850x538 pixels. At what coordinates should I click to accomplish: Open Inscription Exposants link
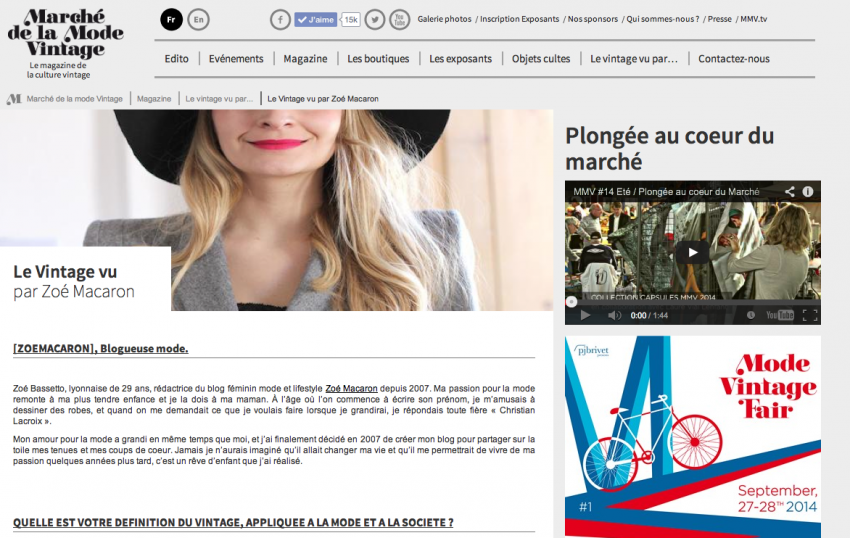pyautogui.click(x=519, y=19)
